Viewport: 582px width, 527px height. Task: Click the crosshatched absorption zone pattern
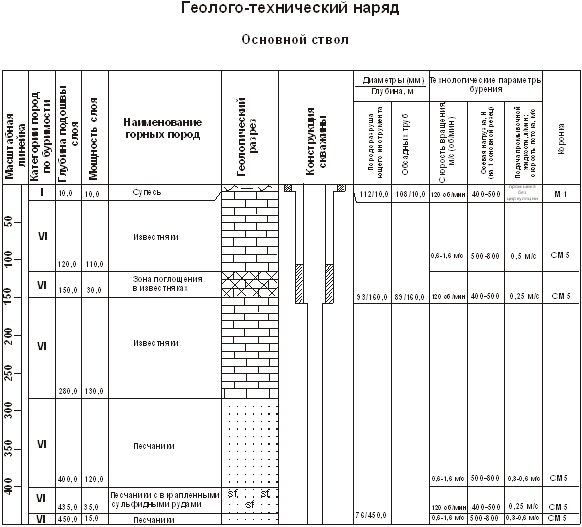[250, 284]
